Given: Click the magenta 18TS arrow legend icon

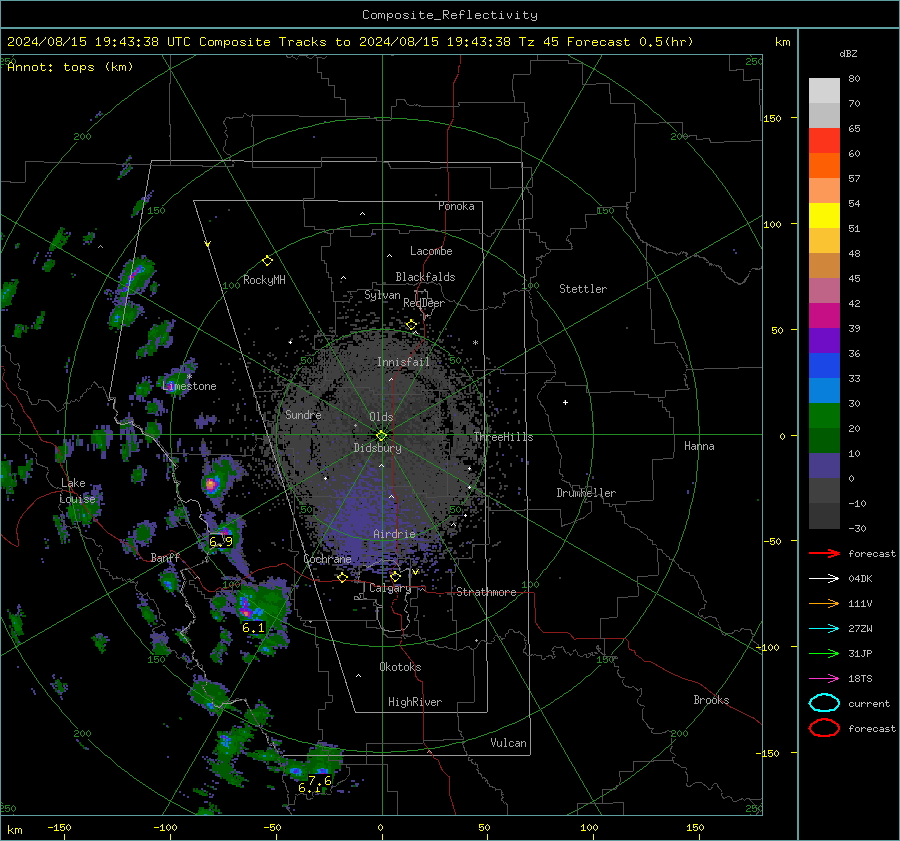Looking at the screenshot, I should pyautogui.click(x=824, y=679).
